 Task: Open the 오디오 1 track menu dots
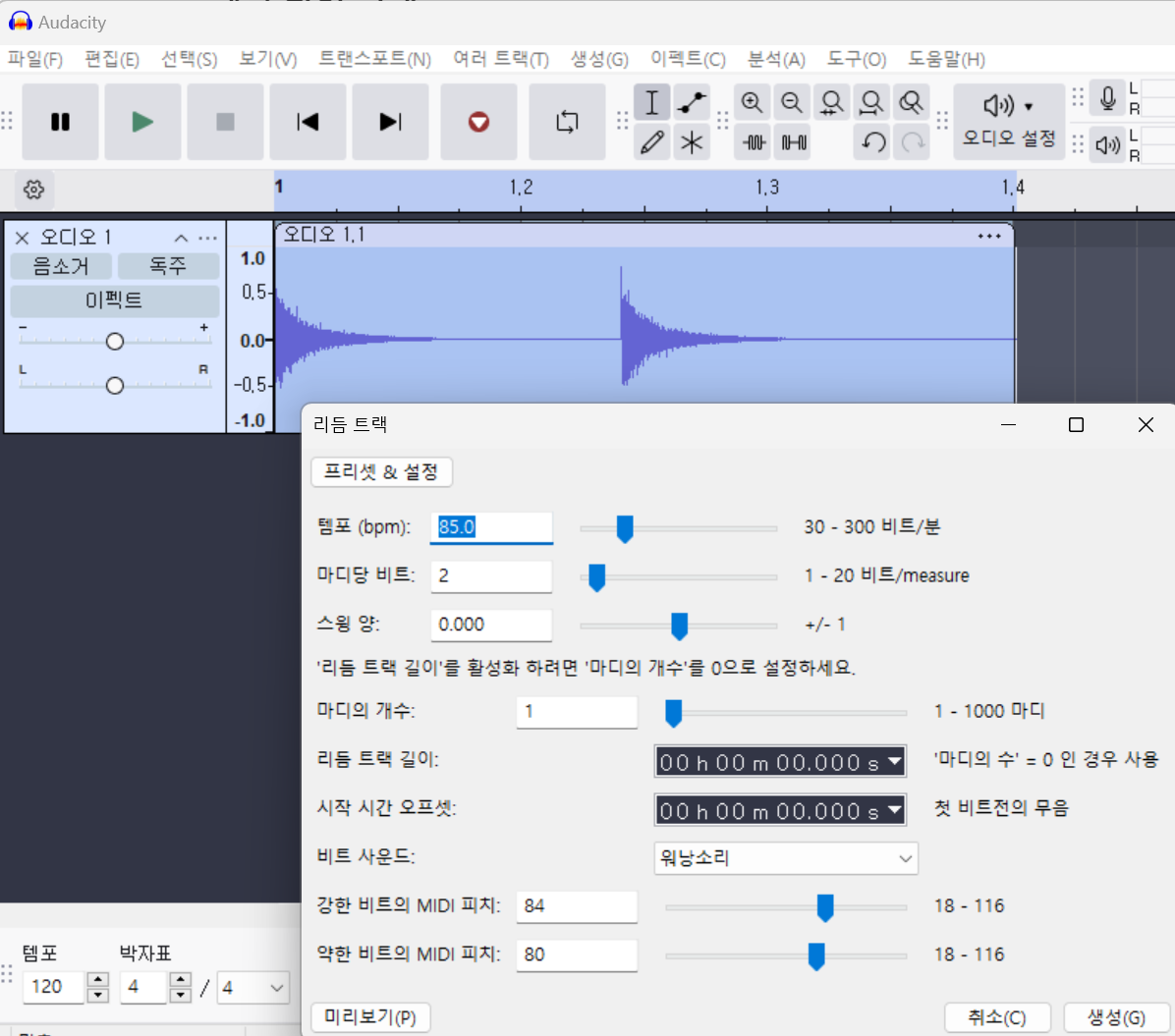(x=207, y=239)
